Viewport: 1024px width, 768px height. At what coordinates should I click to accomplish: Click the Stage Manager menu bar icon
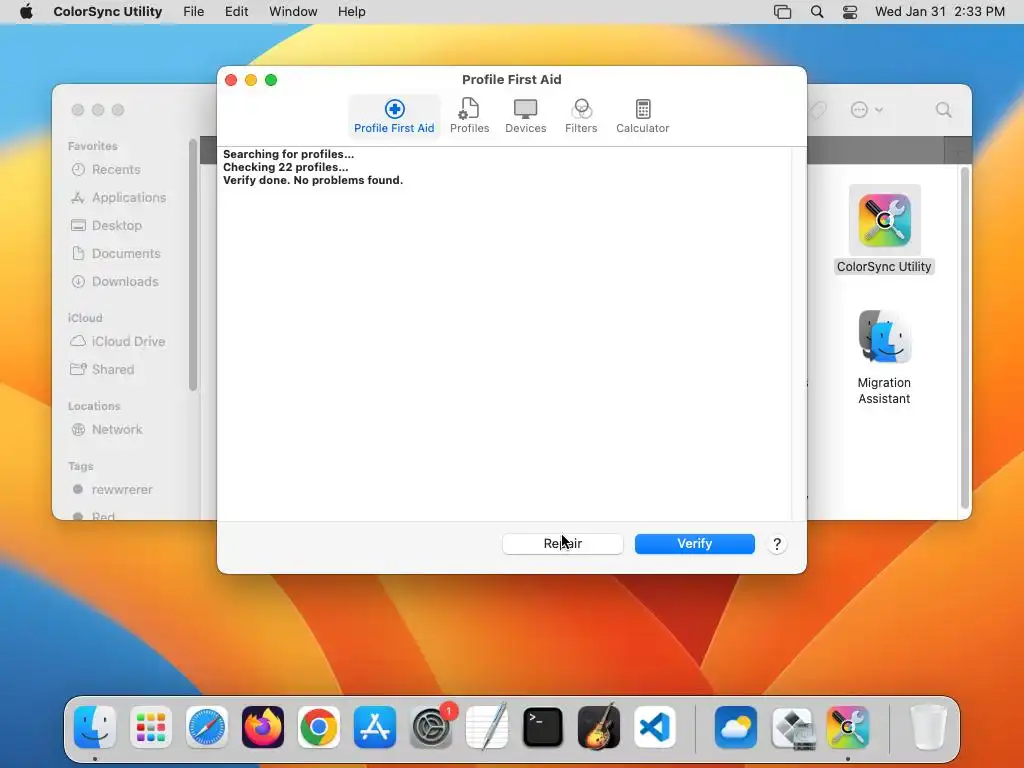[782, 12]
